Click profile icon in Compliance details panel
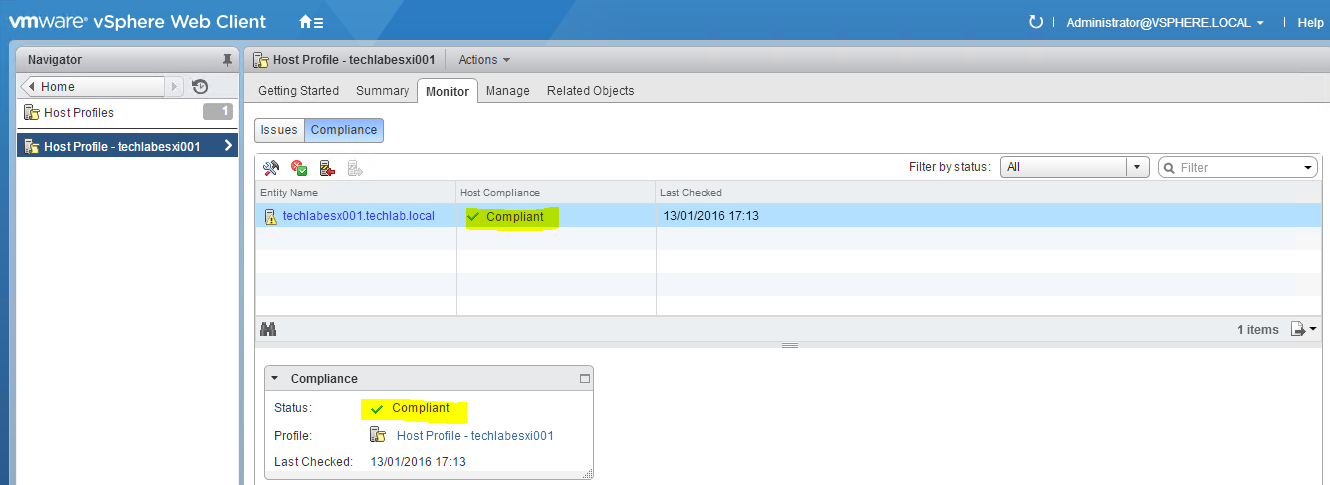 coord(377,435)
